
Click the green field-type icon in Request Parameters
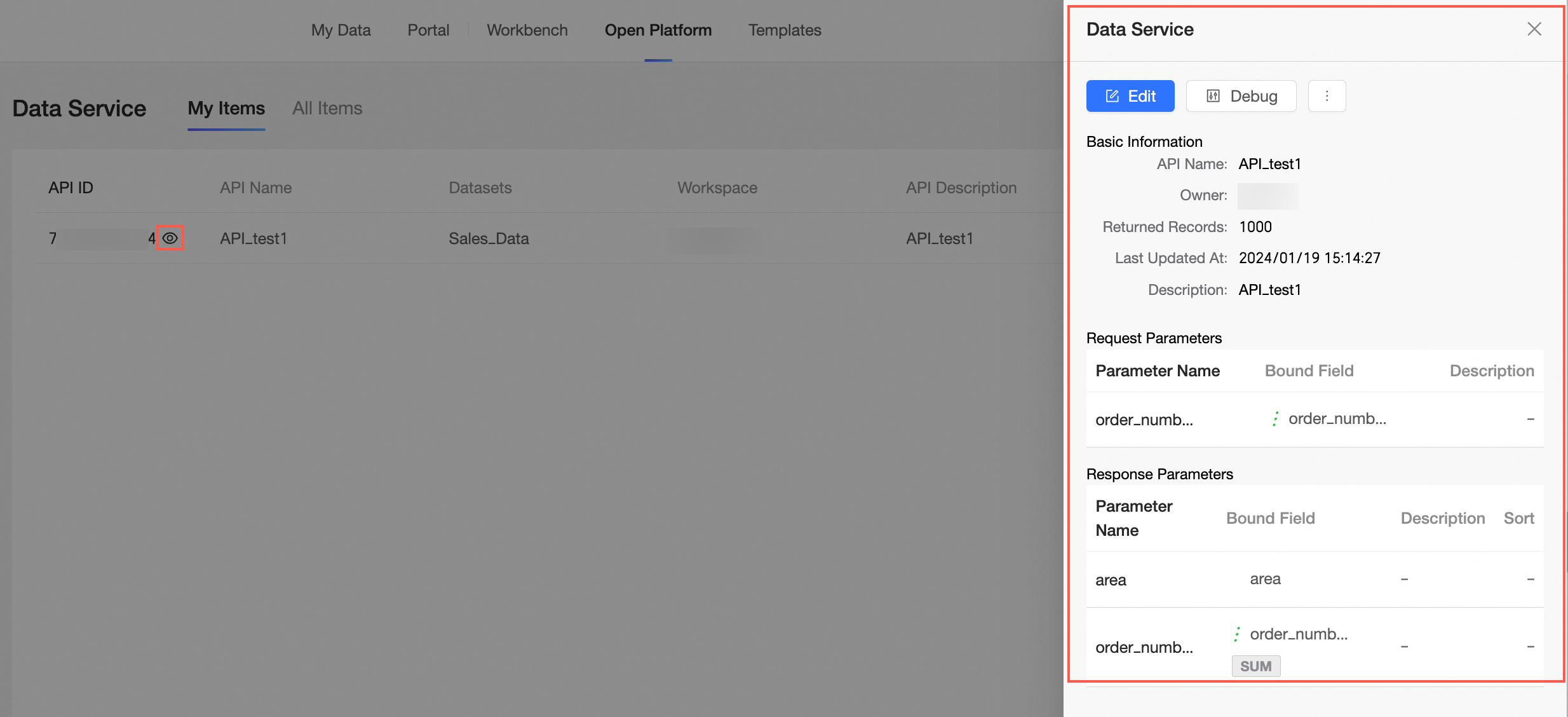click(x=1275, y=419)
